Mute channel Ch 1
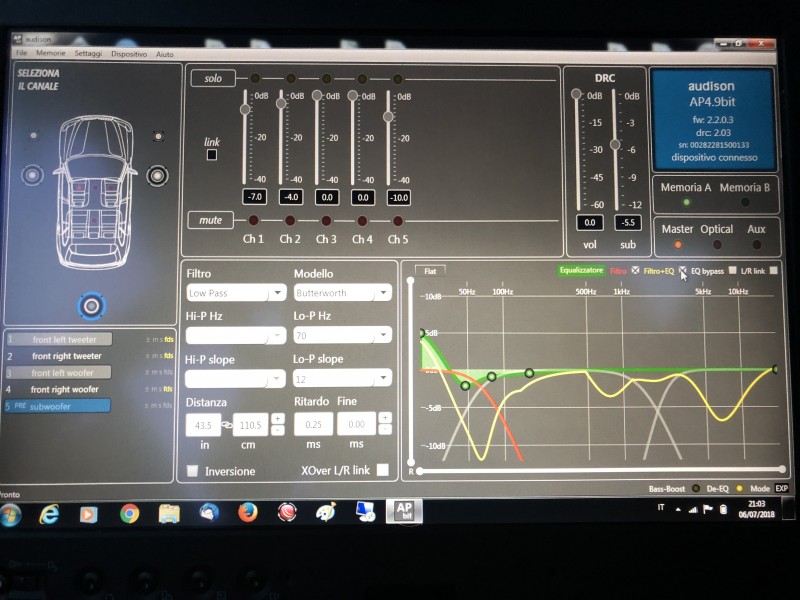Image resolution: width=800 pixels, height=600 pixels. click(x=254, y=220)
